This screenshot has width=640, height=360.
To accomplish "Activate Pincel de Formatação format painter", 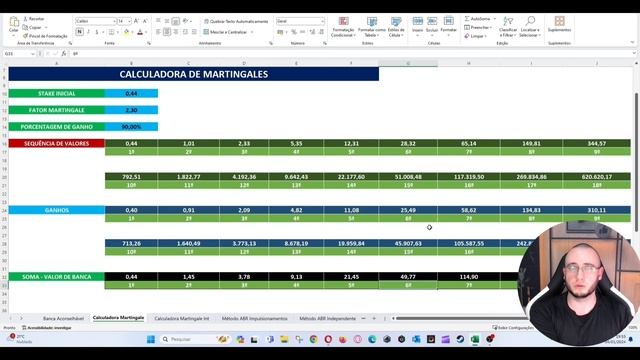I will coord(45,36).
